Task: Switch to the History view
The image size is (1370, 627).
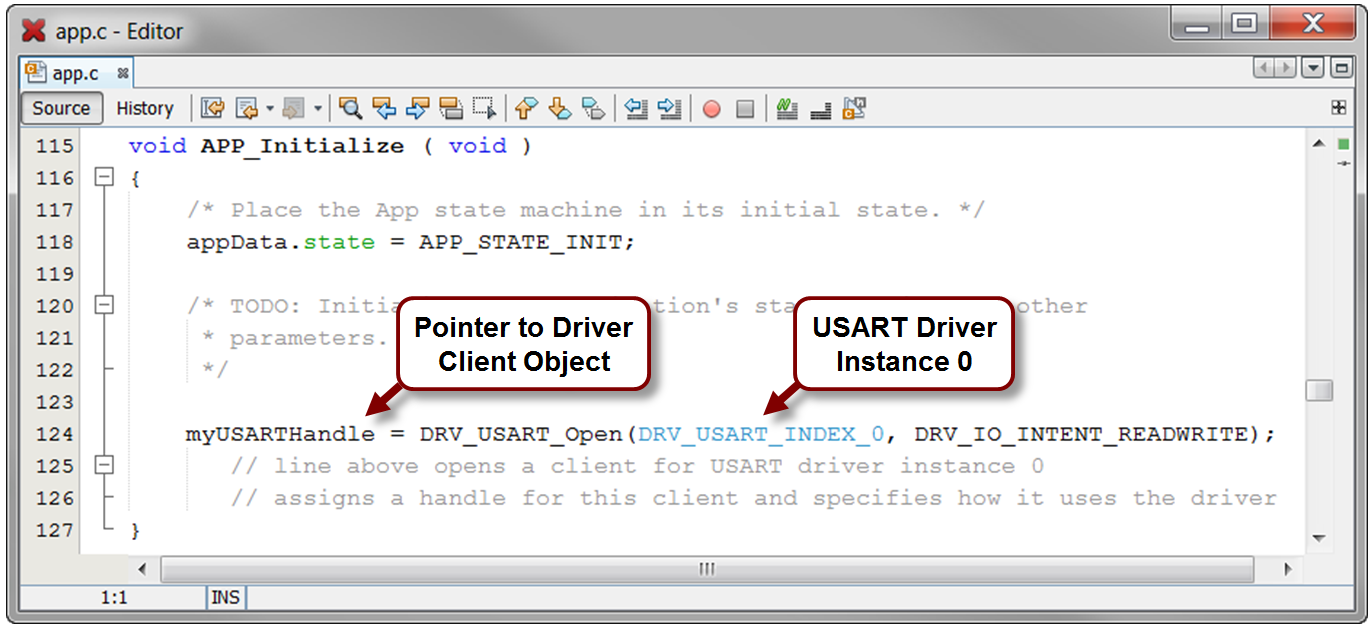Action: coord(145,108)
